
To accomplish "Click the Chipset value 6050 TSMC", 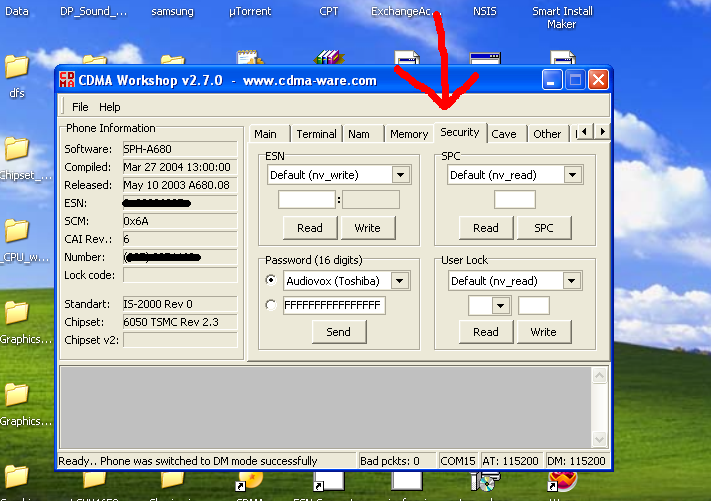I will coord(180,322).
